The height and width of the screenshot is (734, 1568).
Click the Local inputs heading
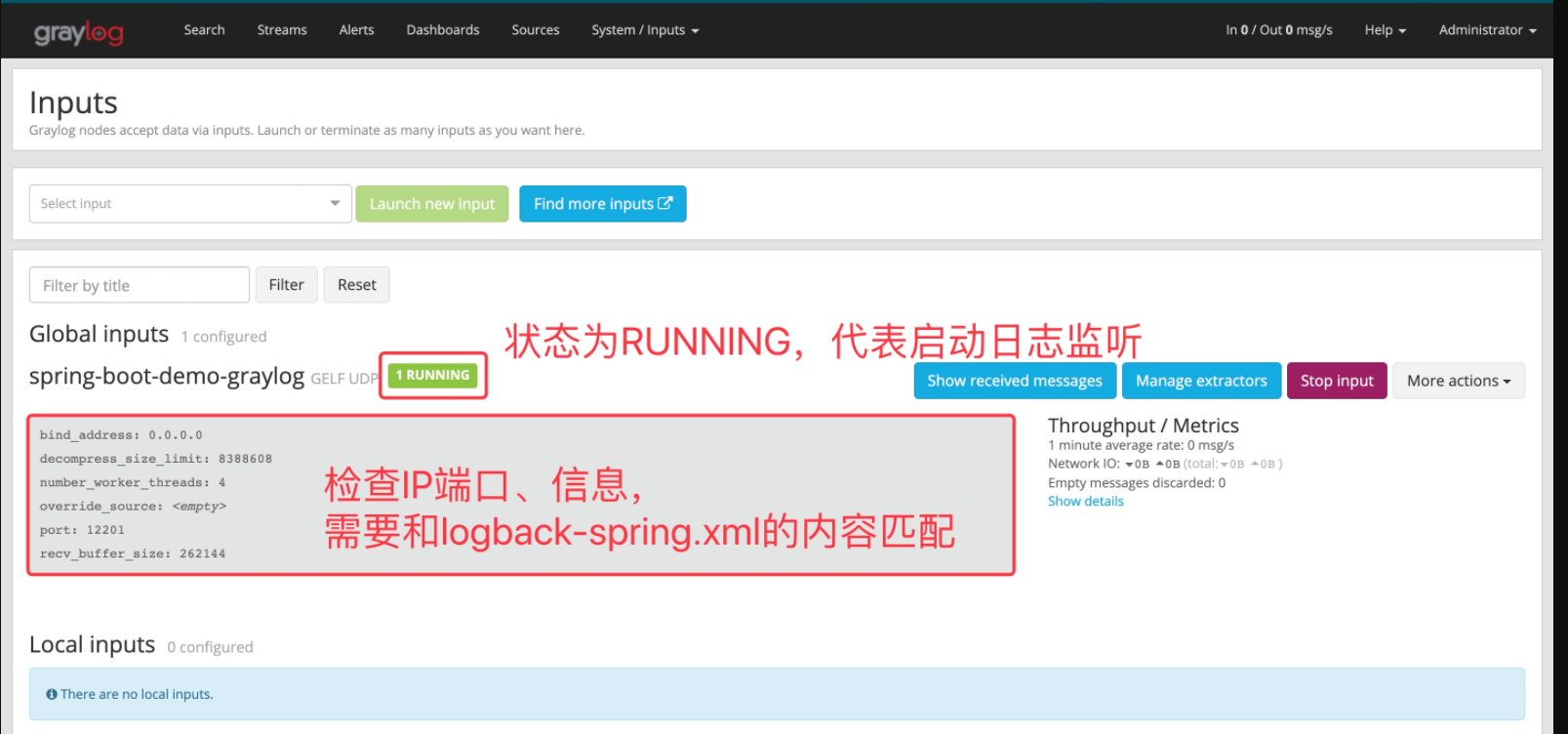point(93,644)
